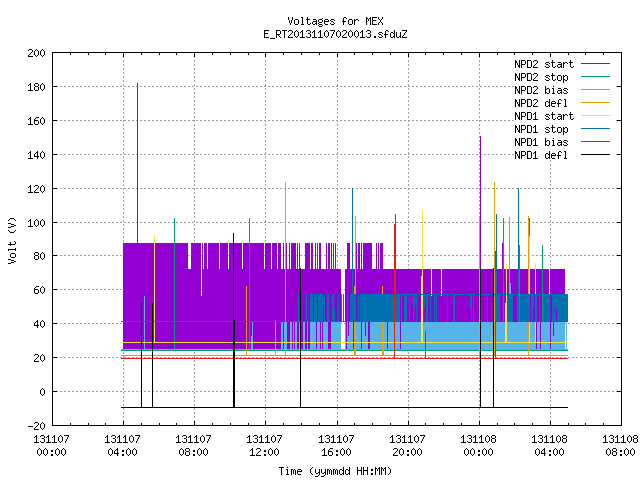
Task: Click the y-axis value 20
Action: coord(39,358)
